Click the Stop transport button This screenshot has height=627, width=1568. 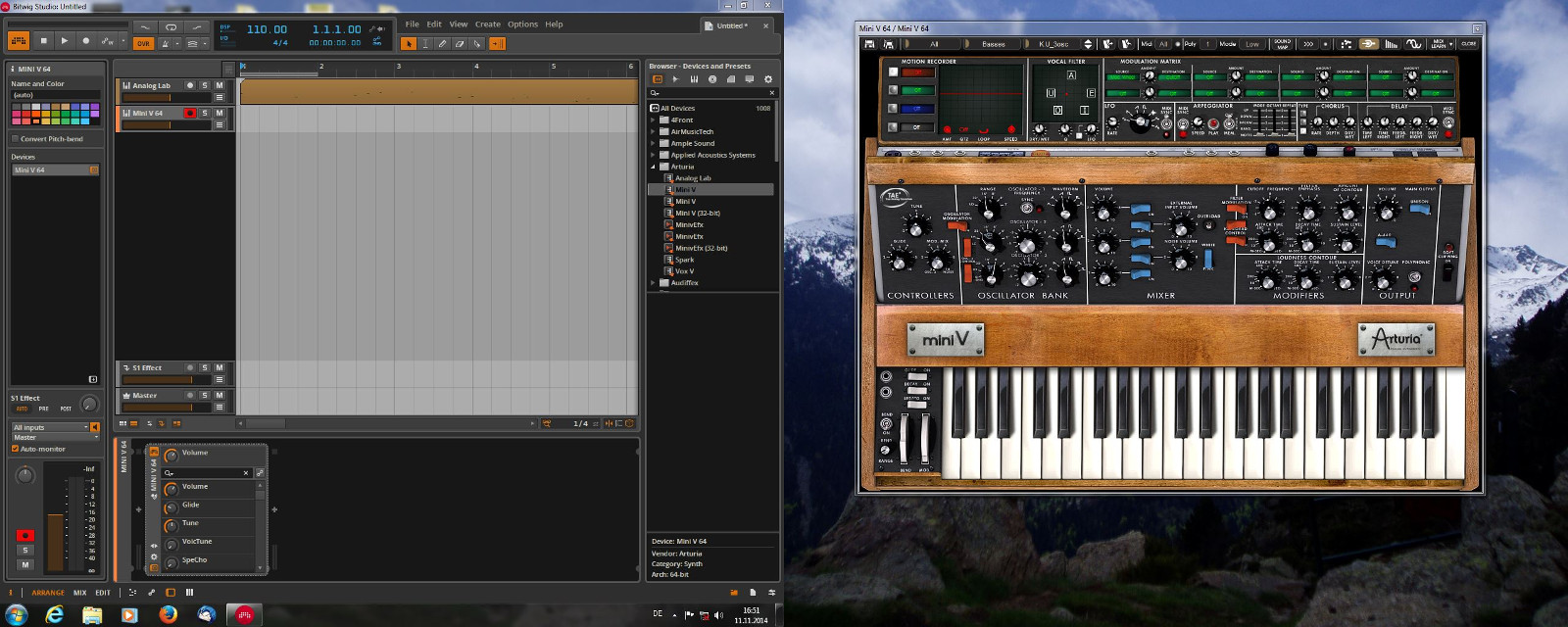pos(43,41)
